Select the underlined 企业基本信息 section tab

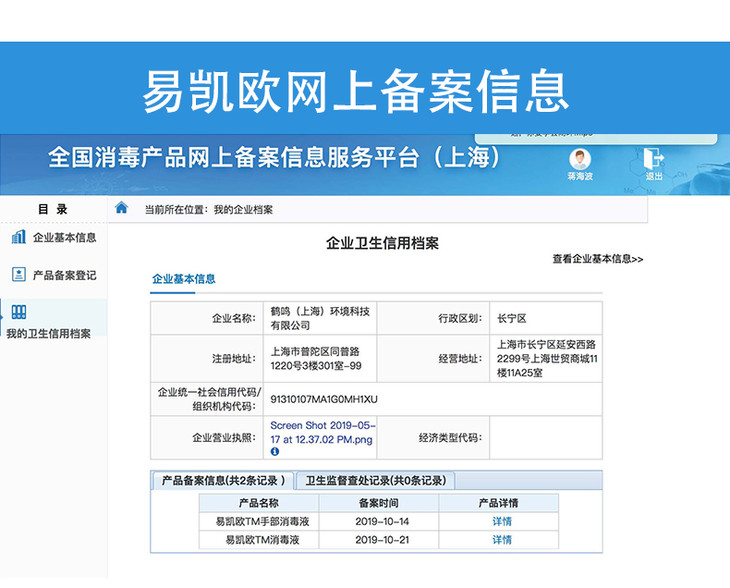coord(183,279)
